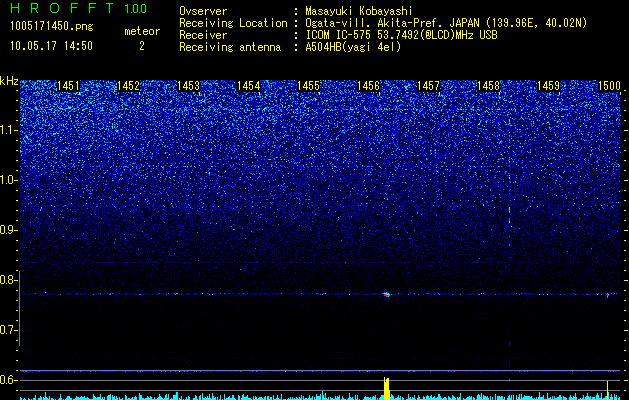The image size is (629, 400).
Task: Click the 1457 time axis marker
Action: (428, 86)
